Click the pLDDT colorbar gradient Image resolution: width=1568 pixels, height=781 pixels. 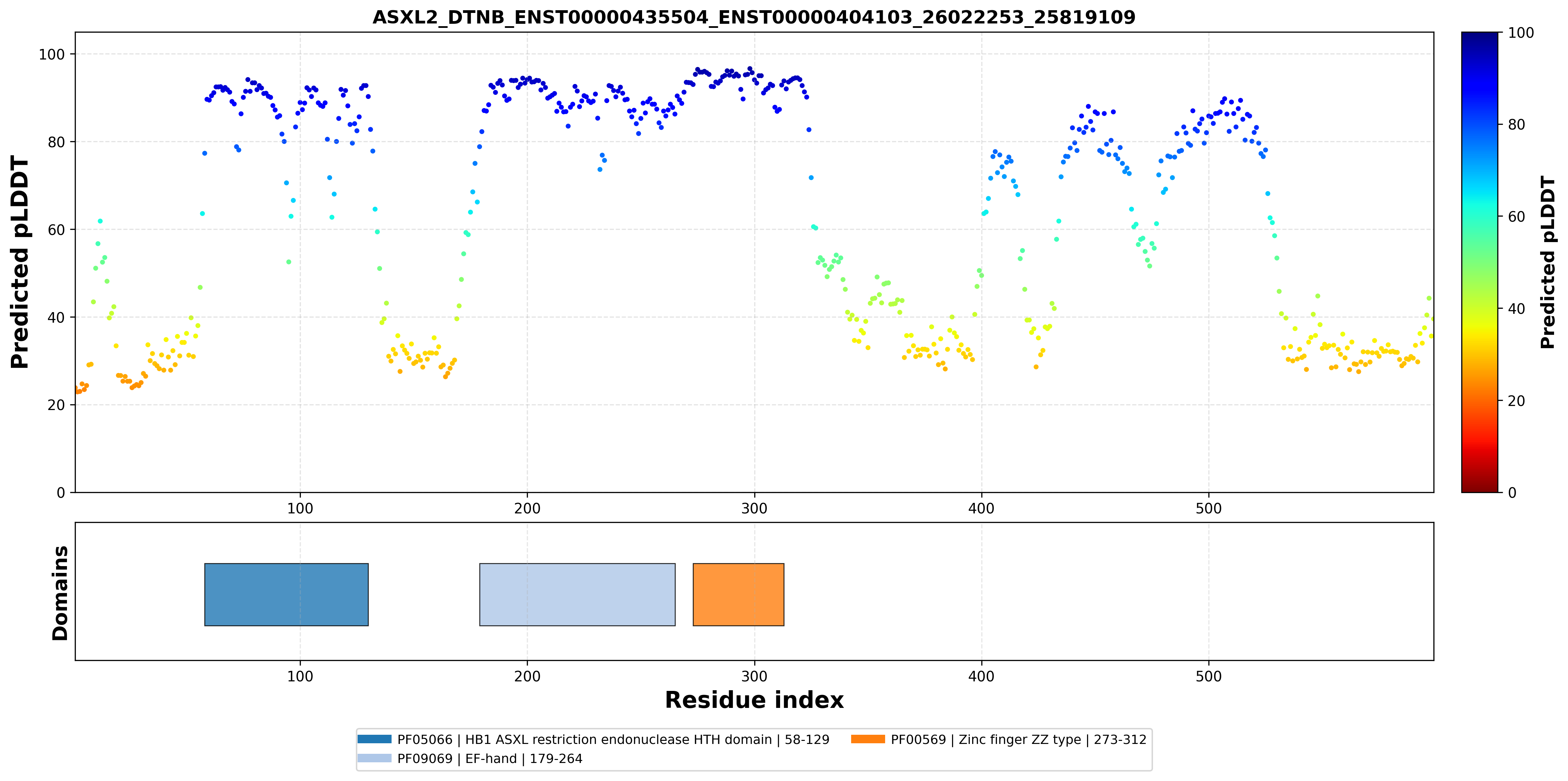[1480, 262]
